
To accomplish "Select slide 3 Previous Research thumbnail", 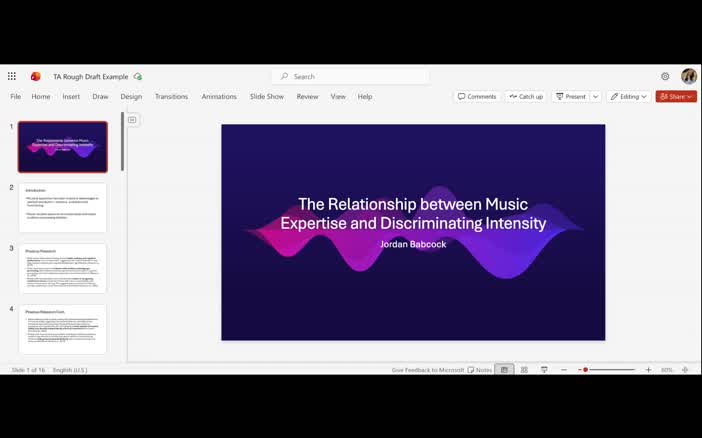I will 63,268.
